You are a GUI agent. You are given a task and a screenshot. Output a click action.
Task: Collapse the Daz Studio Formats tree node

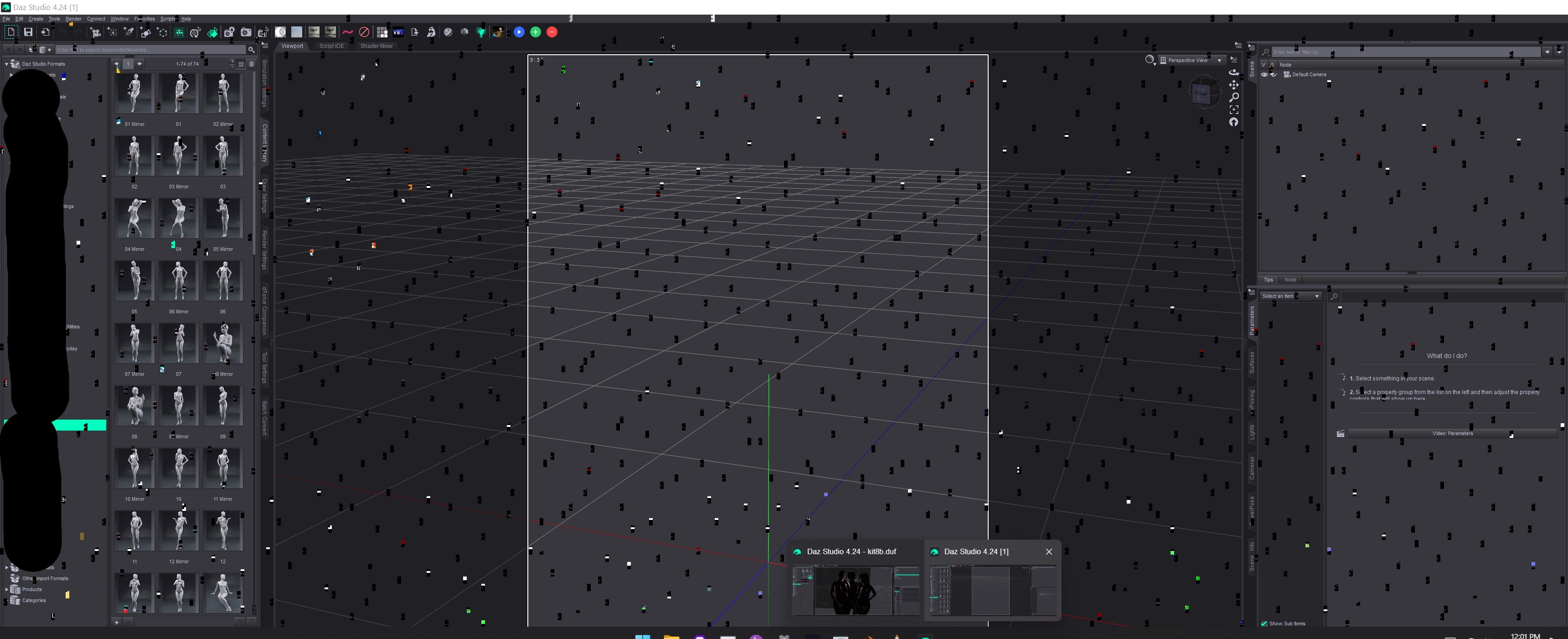(x=7, y=64)
